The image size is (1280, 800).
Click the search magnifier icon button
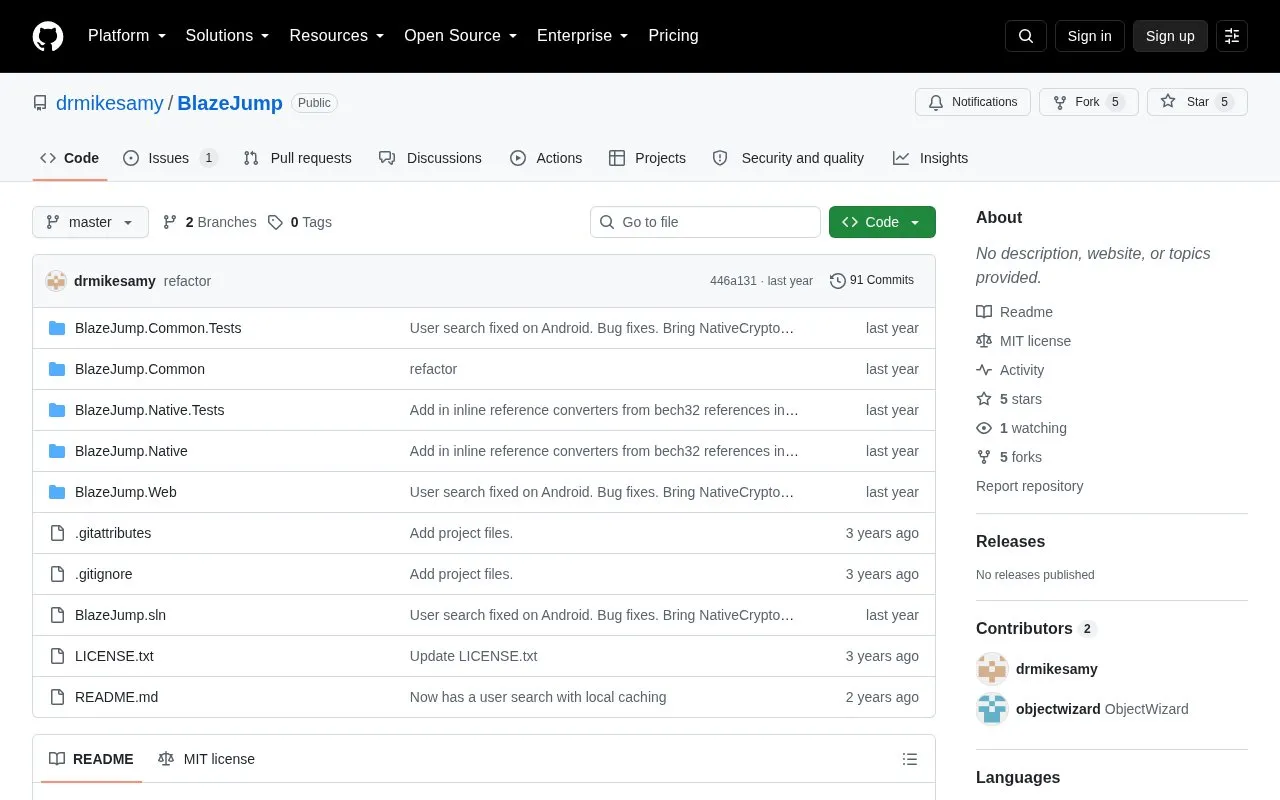1026,36
